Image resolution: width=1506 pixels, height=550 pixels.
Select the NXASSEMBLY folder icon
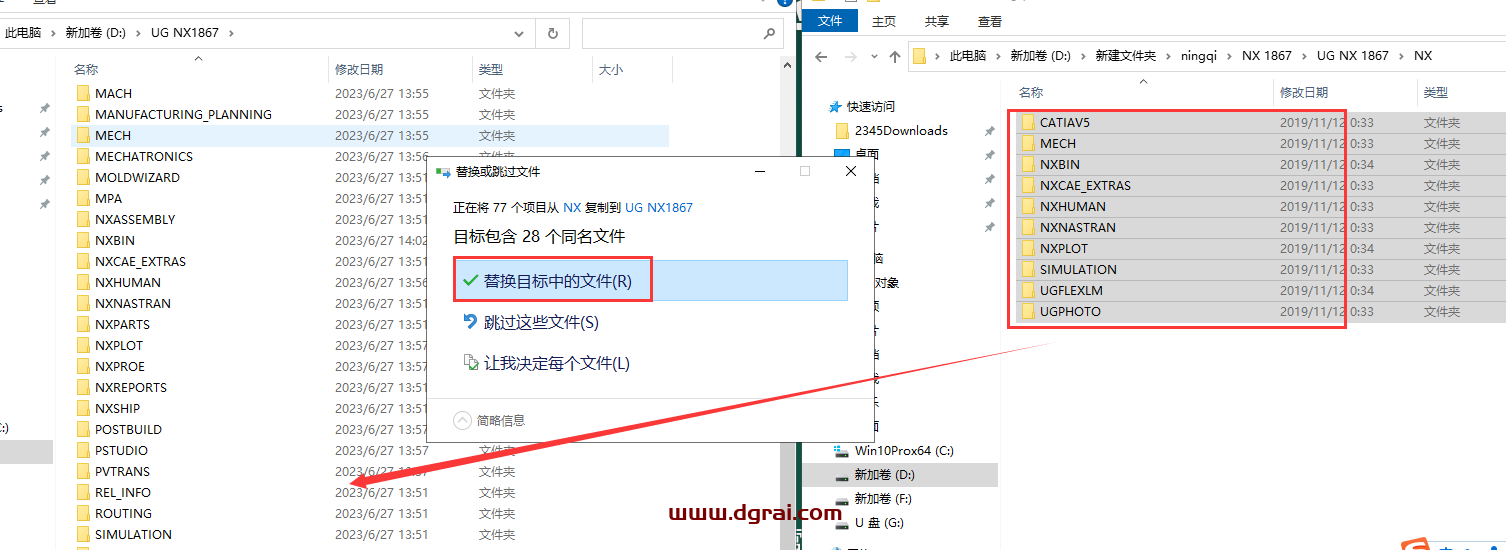[84, 219]
